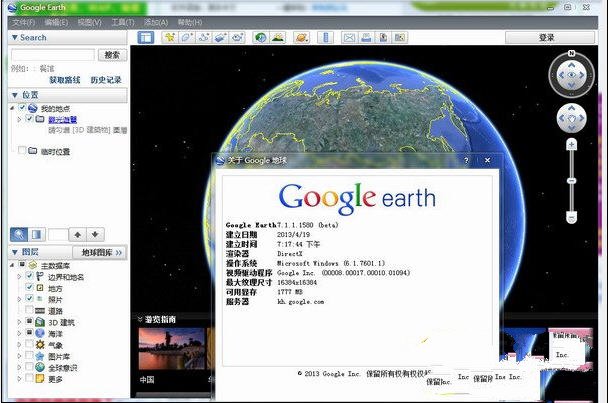The width and height of the screenshot is (608, 403).
Task: Expand the 更多 layer node
Action: point(19,379)
